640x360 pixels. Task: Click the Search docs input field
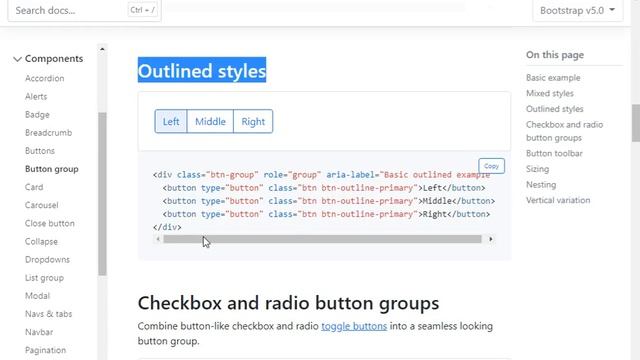84,10
